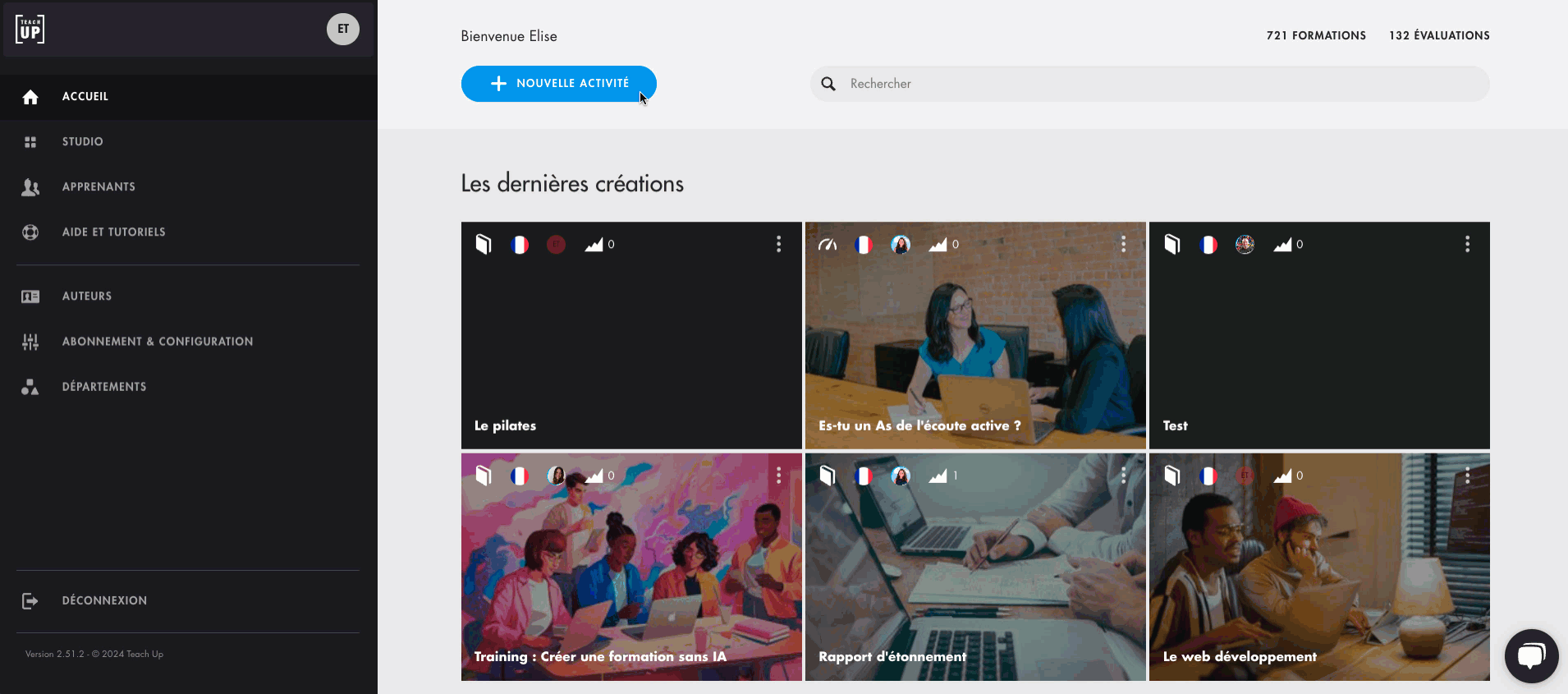Click the Teach Up logo
The width and height of the screenshot is (1568, 694).
tap(30, 30)
